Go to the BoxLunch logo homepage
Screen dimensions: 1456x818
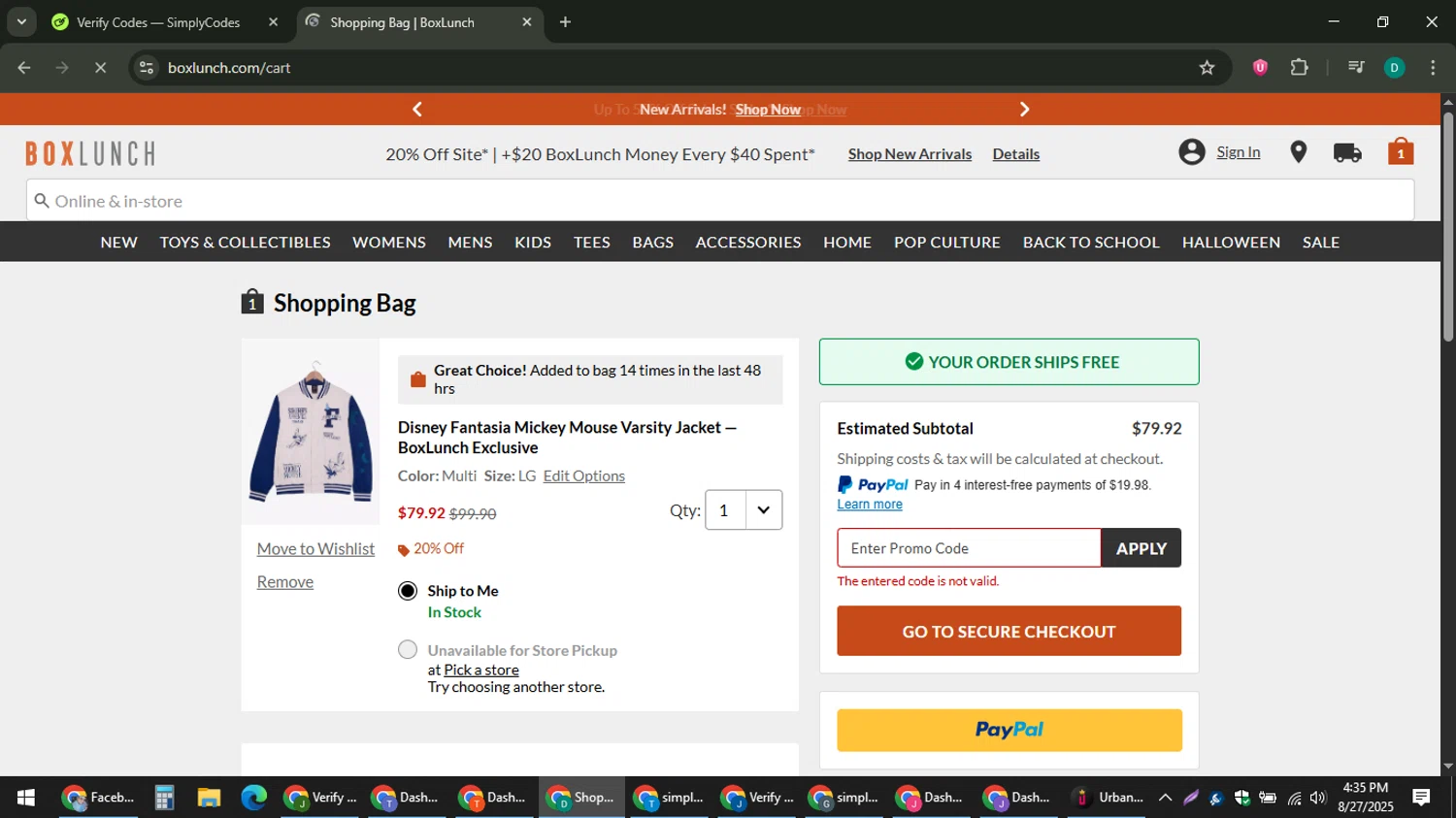click(x=90, y=153)
